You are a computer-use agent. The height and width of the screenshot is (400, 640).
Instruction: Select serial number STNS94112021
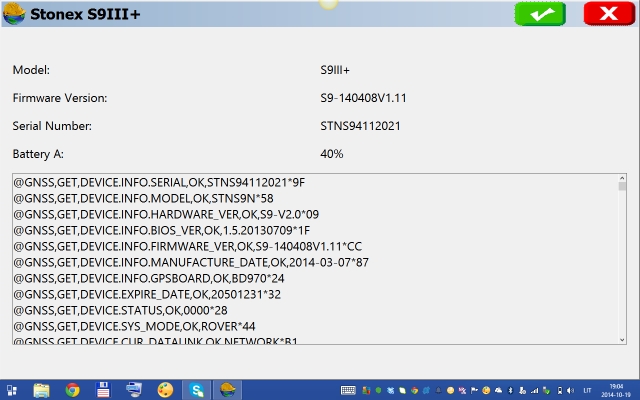tap(360, 126)
